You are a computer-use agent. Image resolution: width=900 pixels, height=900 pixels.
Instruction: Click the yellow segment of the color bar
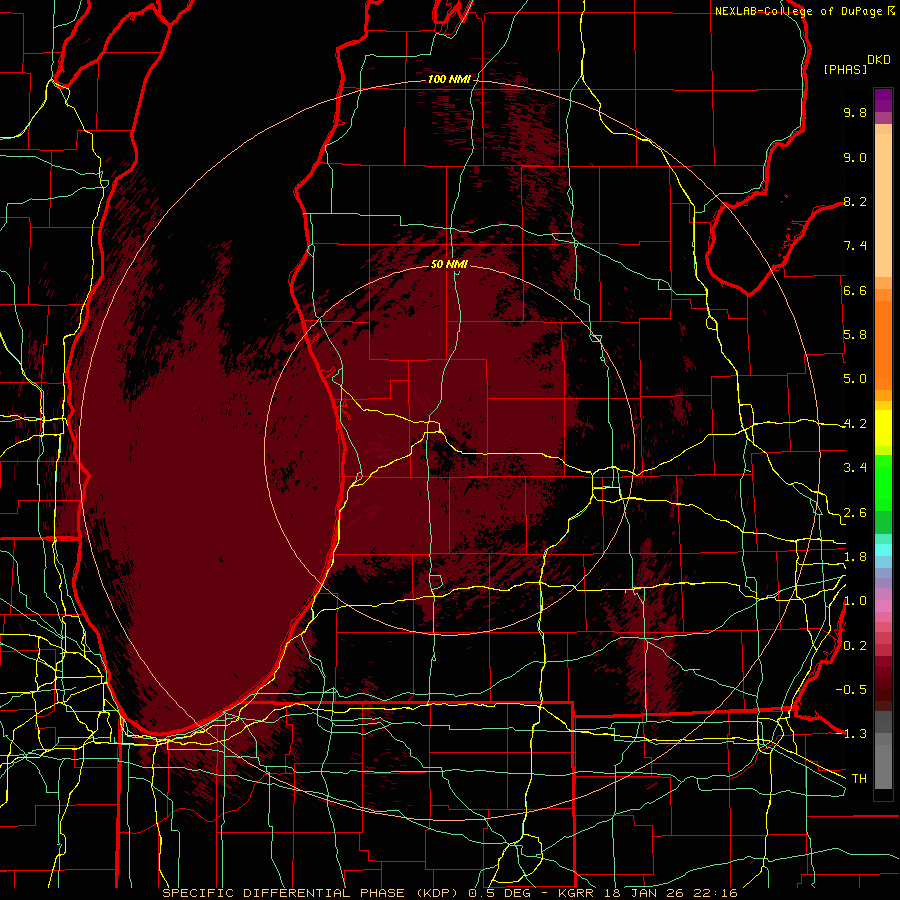(x=883, y=428)
